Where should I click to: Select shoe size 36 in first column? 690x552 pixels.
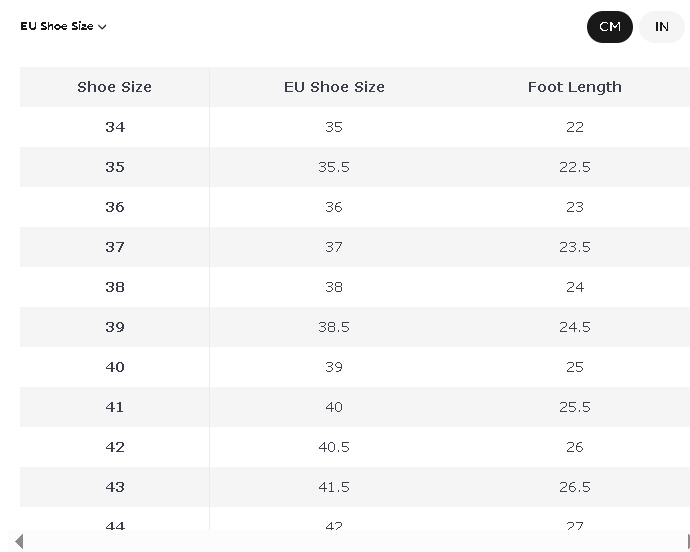coord(114,207)
